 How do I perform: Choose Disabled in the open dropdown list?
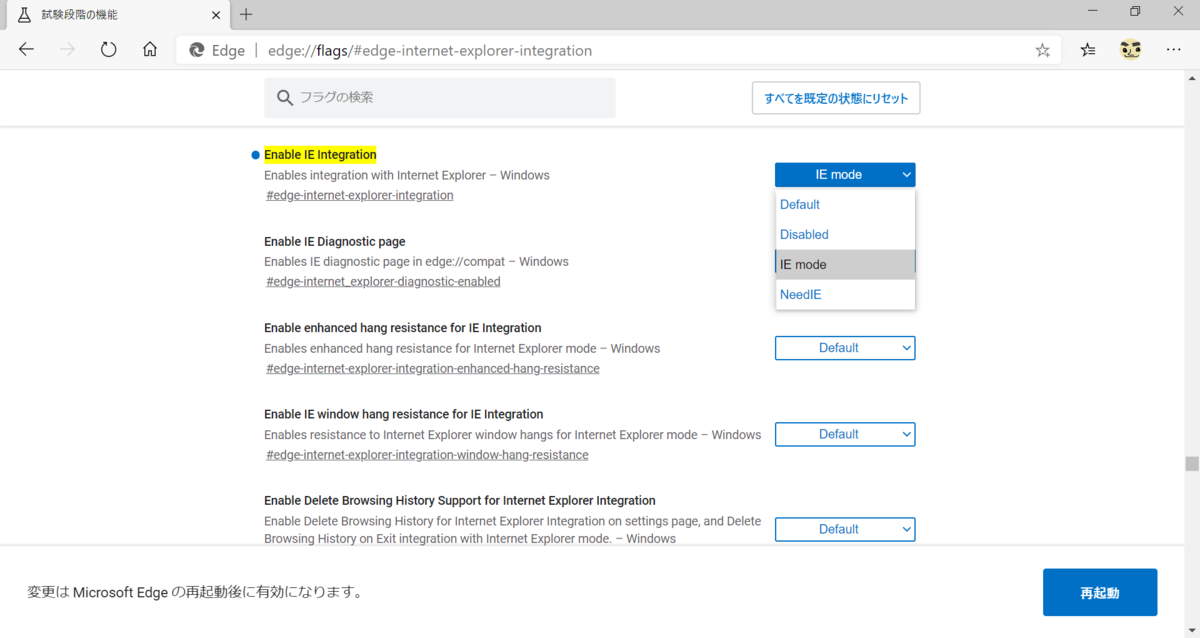coord(845,234)
